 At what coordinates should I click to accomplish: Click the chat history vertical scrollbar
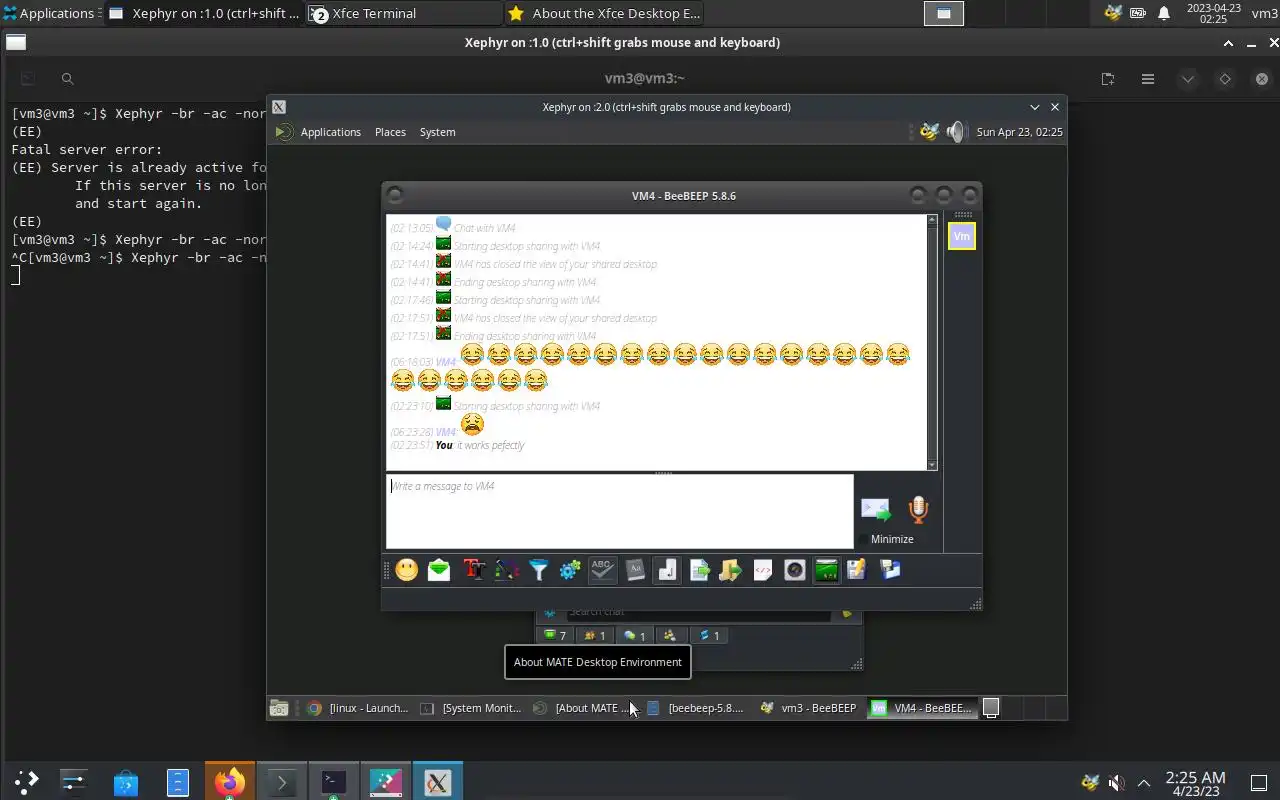pos(932,340)
